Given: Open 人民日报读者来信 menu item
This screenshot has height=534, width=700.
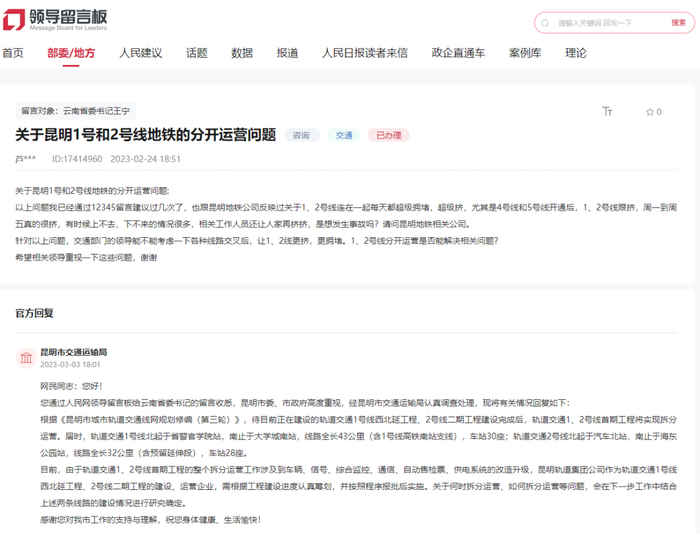Looking at the screenshot, I should [365, 53].
